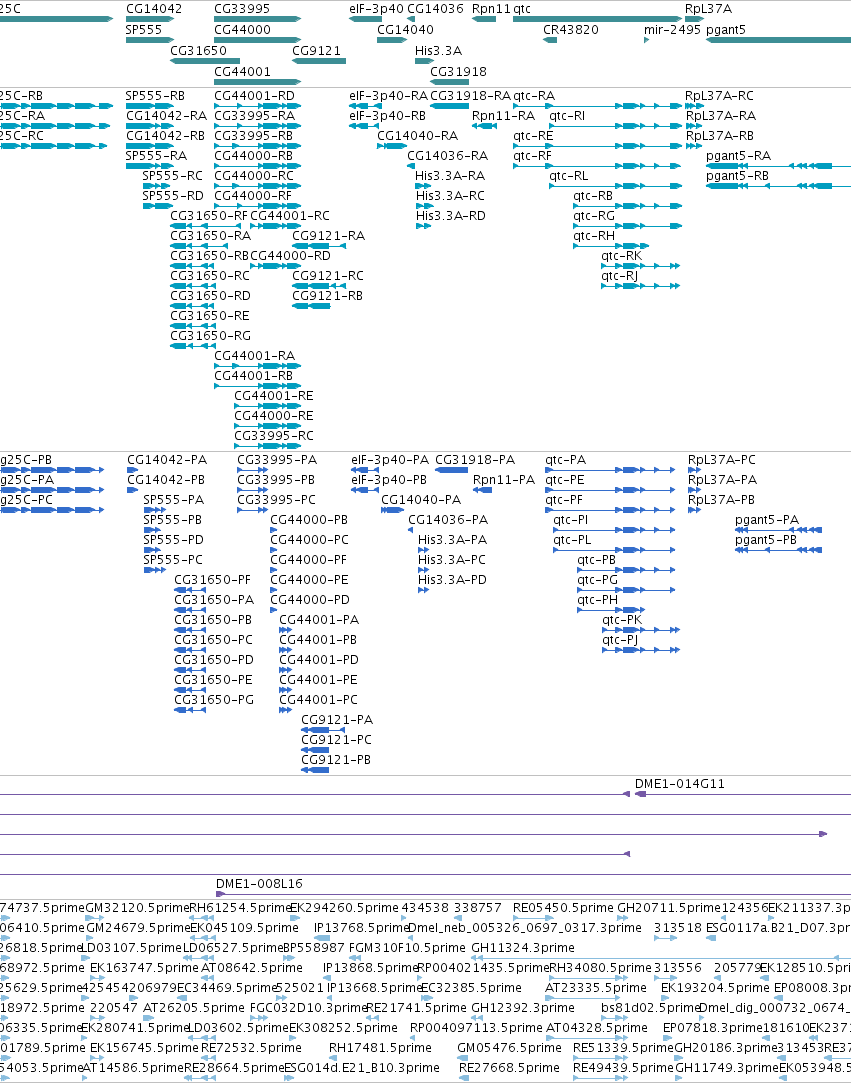Click the CG31918 gene name in top track
The width and height of the screenshot is (851, 1083).
[458, 72]
